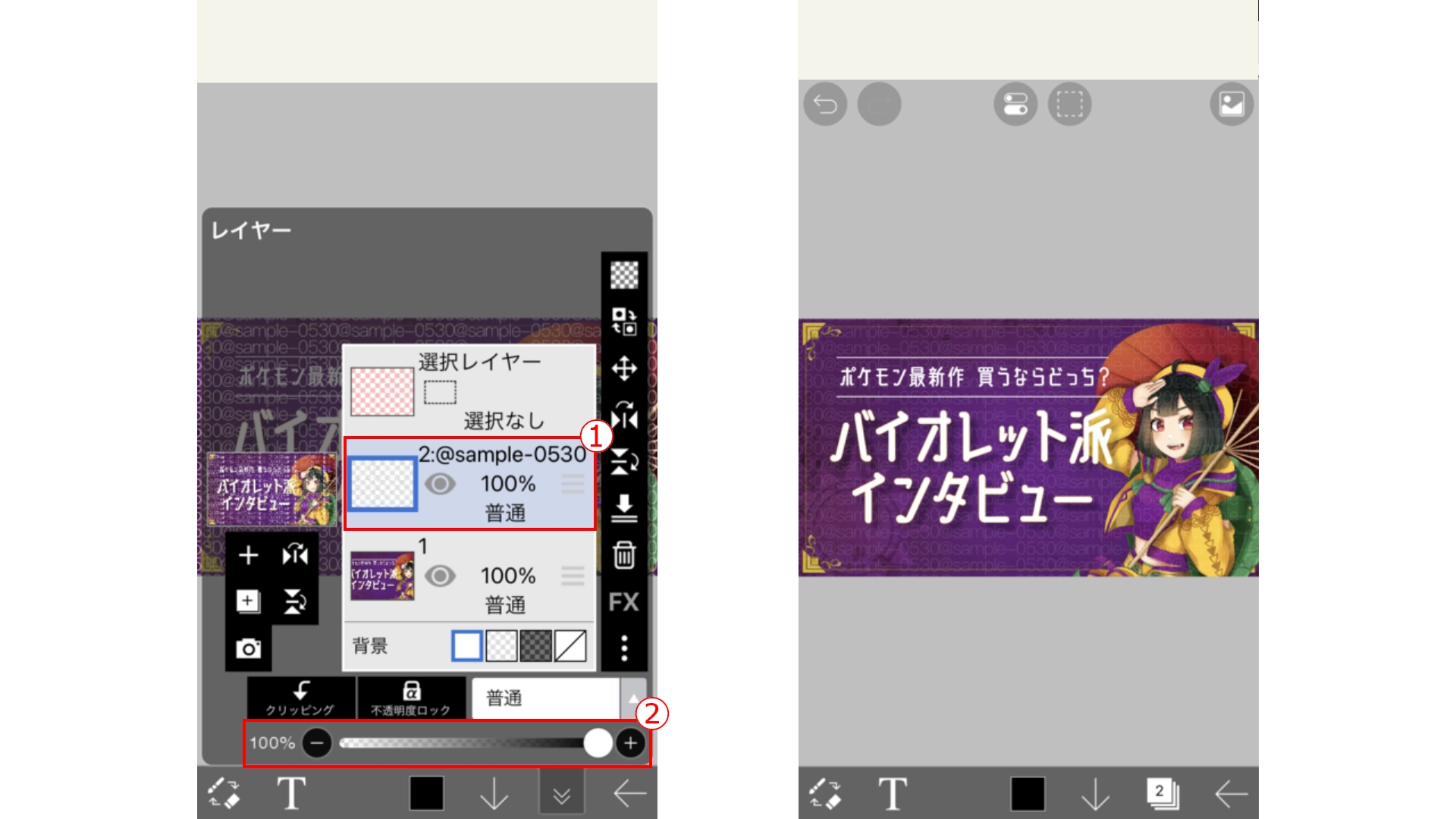Flip the layer horizontally
Viewport: 1456px width, 819px height.
(295, 556)
